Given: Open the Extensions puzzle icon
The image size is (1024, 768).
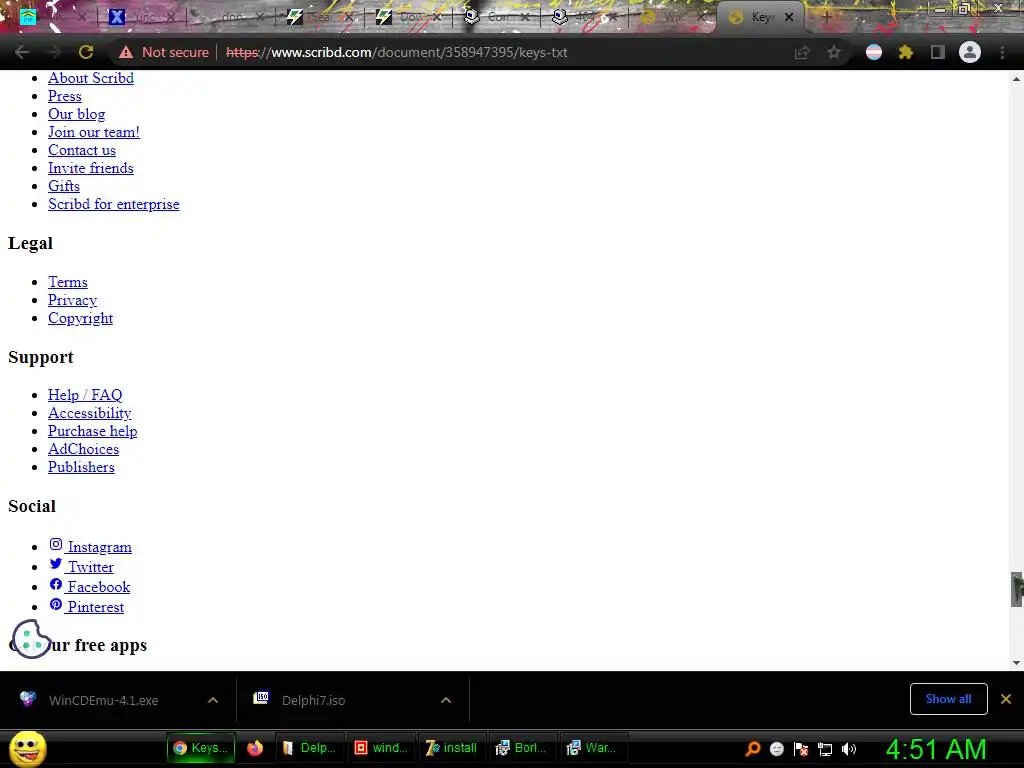Looking at the screenshot, I should (x=905, y=52).
